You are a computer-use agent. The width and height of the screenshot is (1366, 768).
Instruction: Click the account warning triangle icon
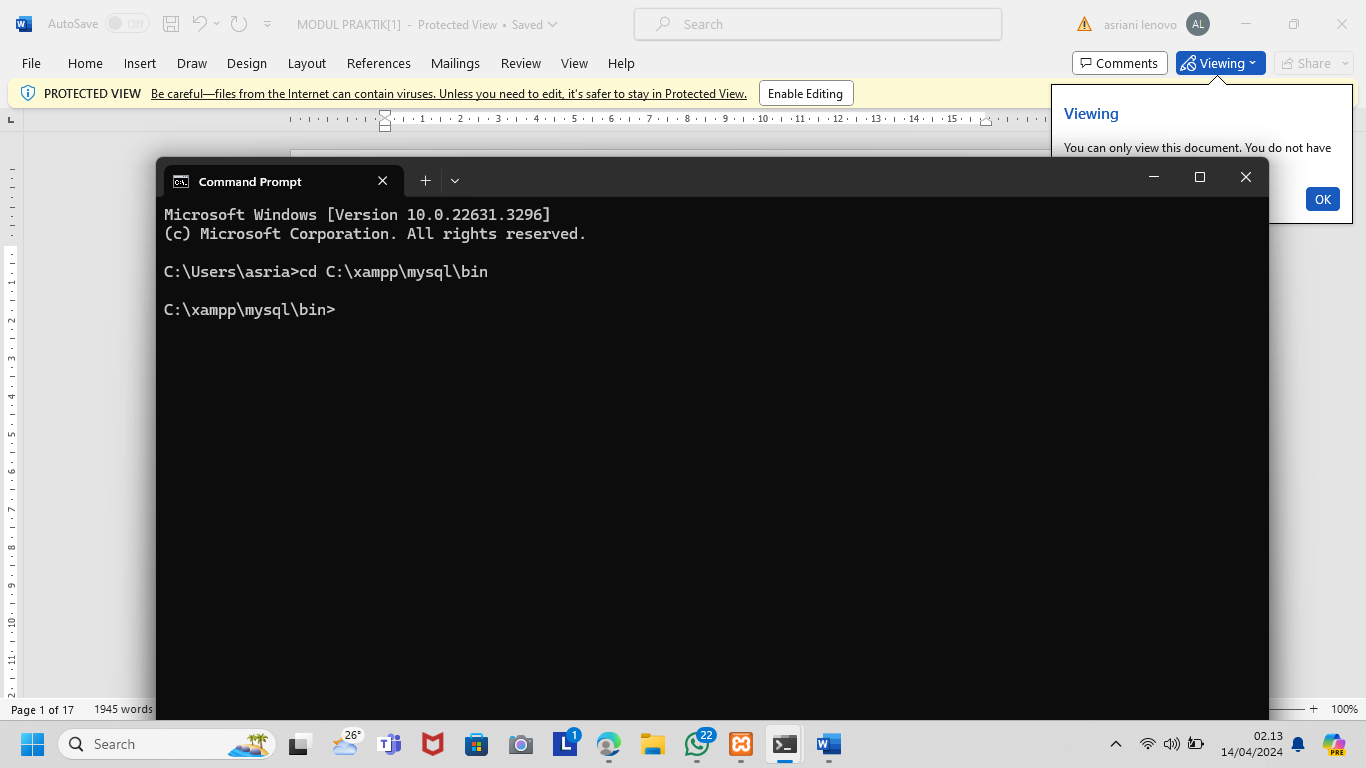click(x=1084, y=24)
